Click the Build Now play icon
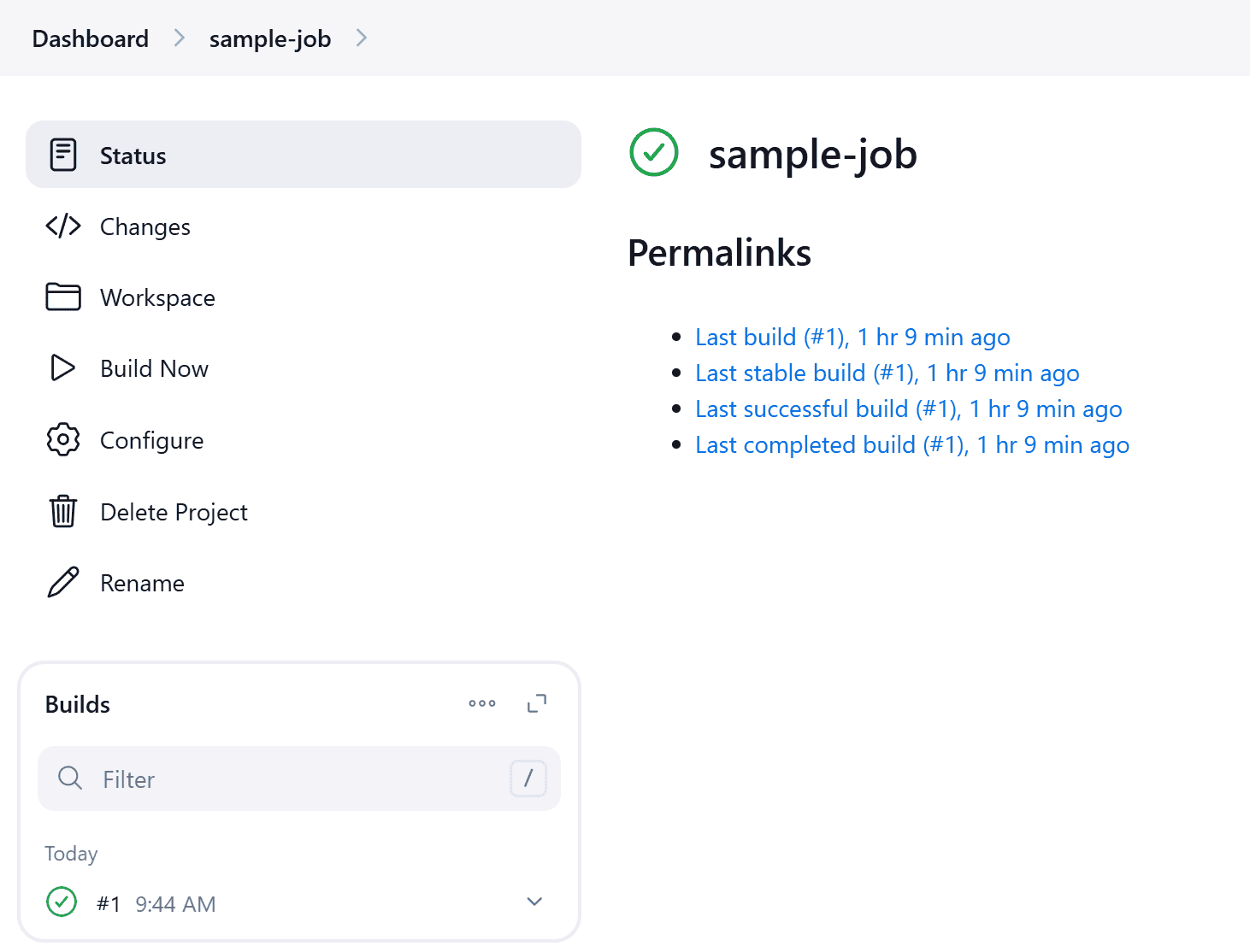Screen dimensions: 1250x952 (63, 368)
